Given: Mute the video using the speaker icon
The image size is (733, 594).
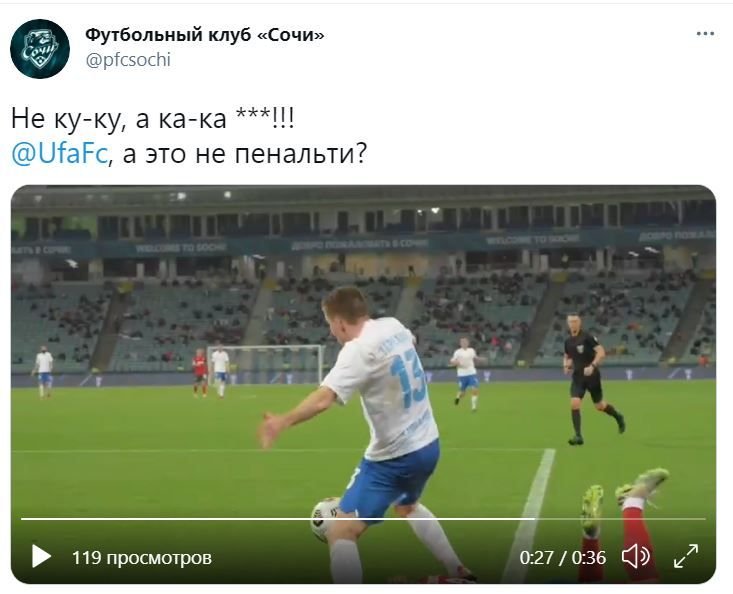Looking at the screenshot, I should [635, 556].
